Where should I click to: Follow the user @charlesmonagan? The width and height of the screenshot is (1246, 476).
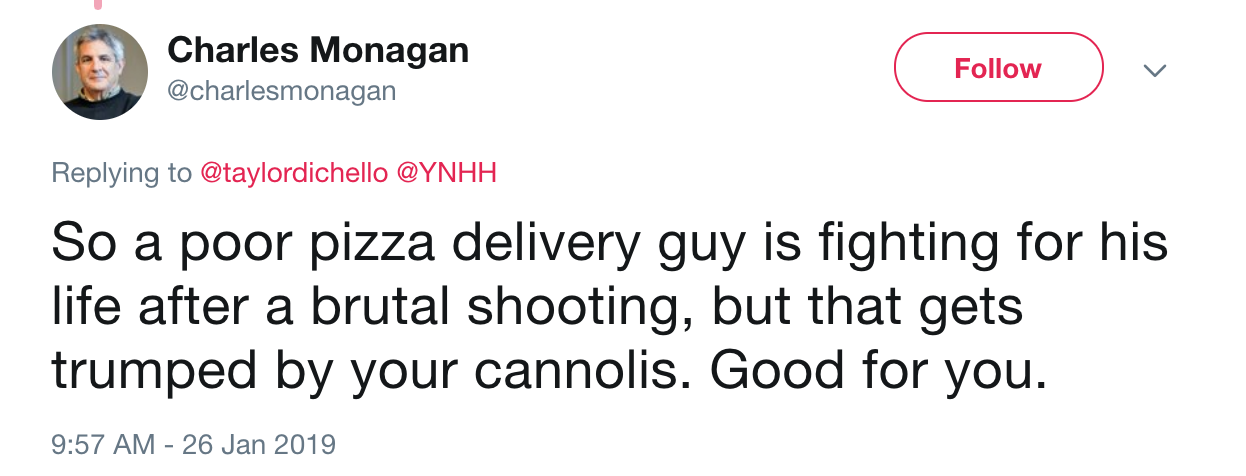click(x=998, y=68)
